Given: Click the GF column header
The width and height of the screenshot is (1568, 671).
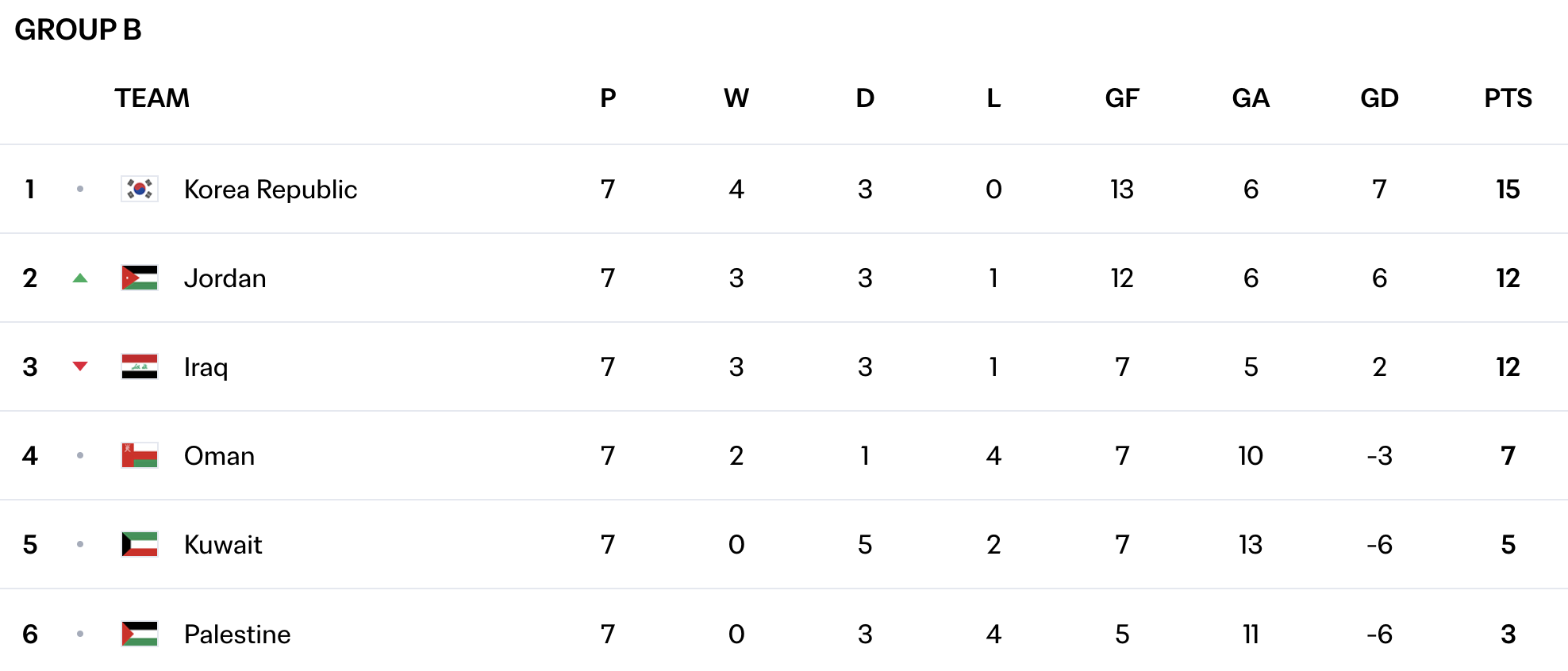Looking at the screenshot, I should [x=1122, y=98].
